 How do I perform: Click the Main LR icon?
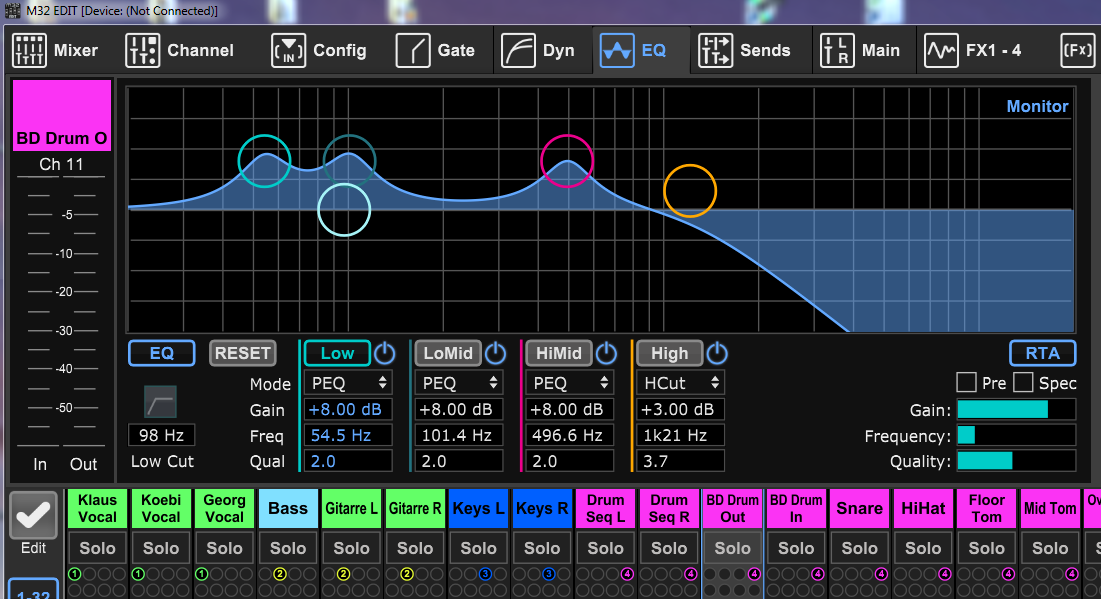837,51
